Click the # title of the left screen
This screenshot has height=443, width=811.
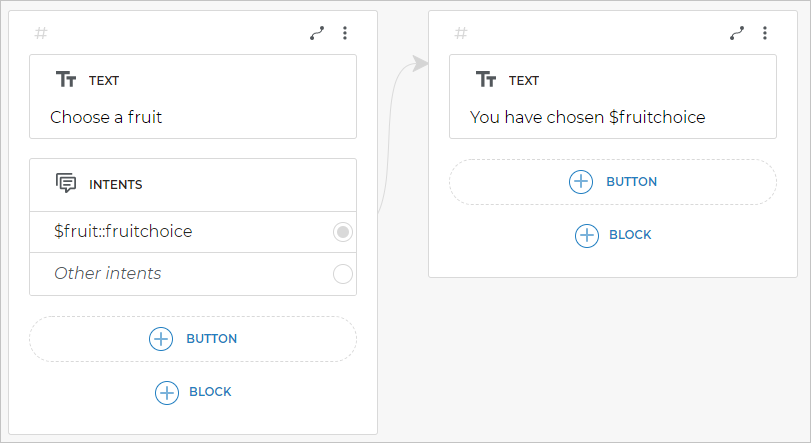coord(41,33)
